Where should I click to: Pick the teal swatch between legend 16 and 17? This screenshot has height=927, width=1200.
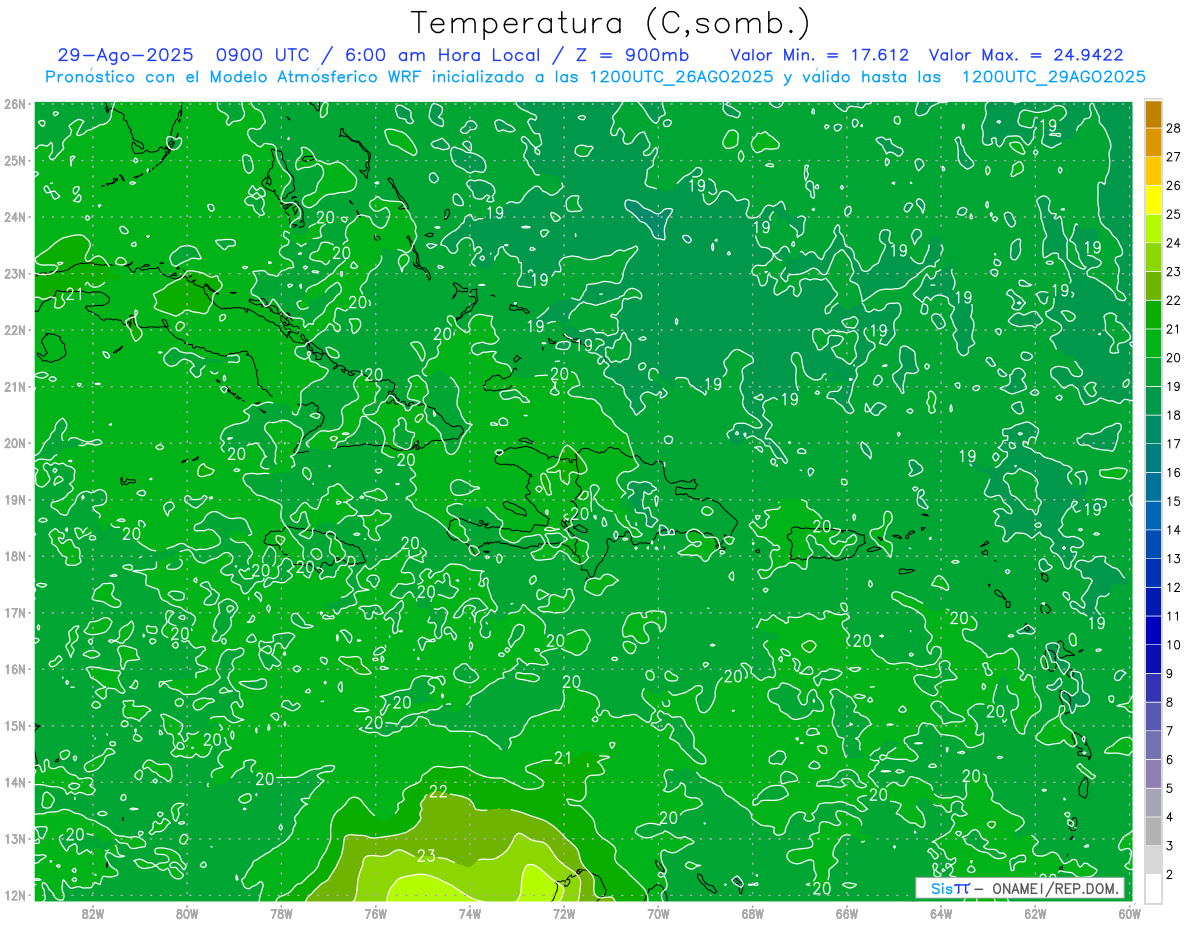[1153, 459]
